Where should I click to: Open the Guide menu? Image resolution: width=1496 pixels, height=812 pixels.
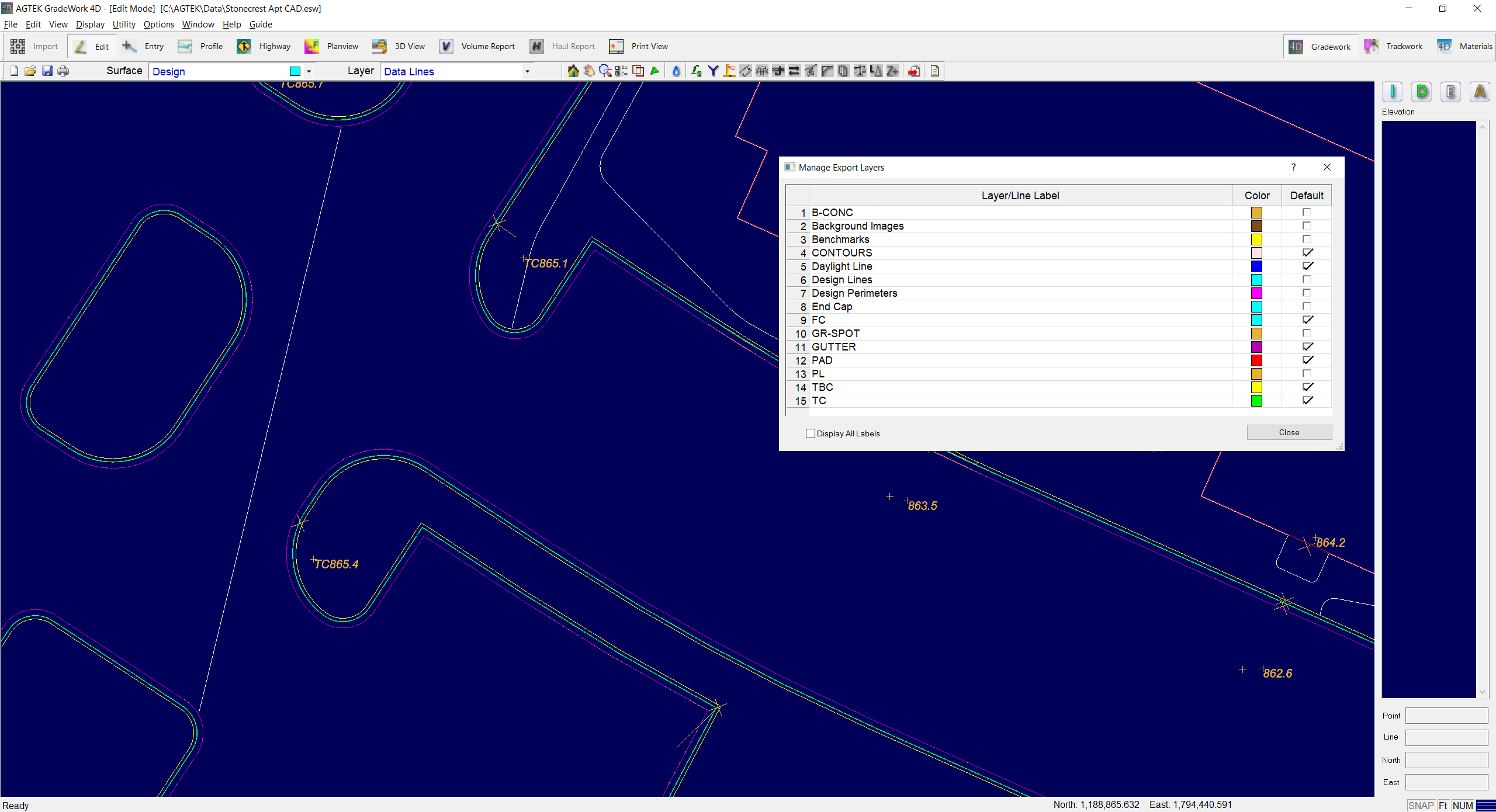[261, 25]
